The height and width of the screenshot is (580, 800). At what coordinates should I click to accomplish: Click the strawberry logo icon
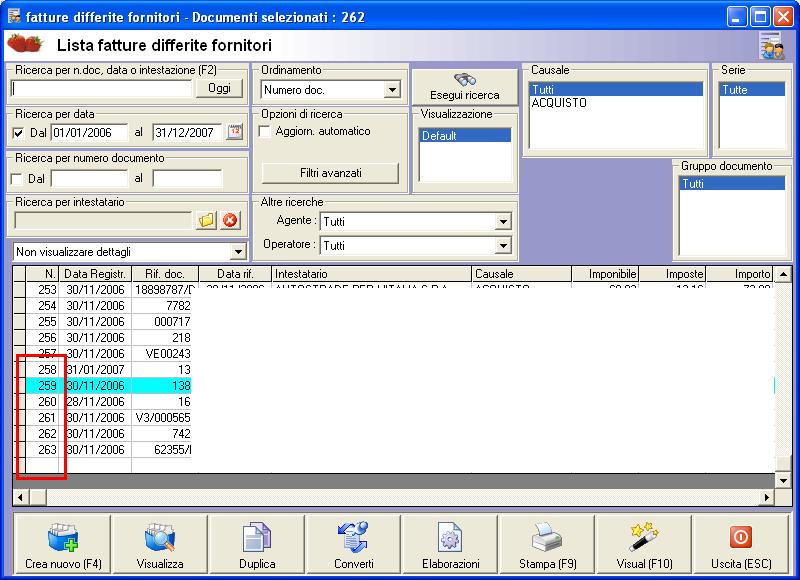[25, 44]
